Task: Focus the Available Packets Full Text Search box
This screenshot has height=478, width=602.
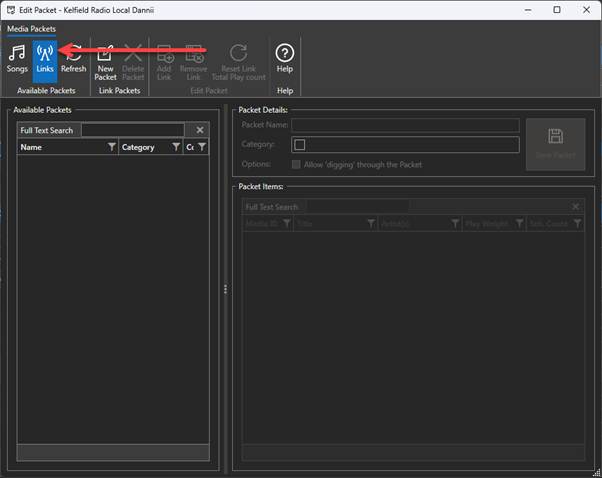Action: pyautogui.click(x=133, y=130)
